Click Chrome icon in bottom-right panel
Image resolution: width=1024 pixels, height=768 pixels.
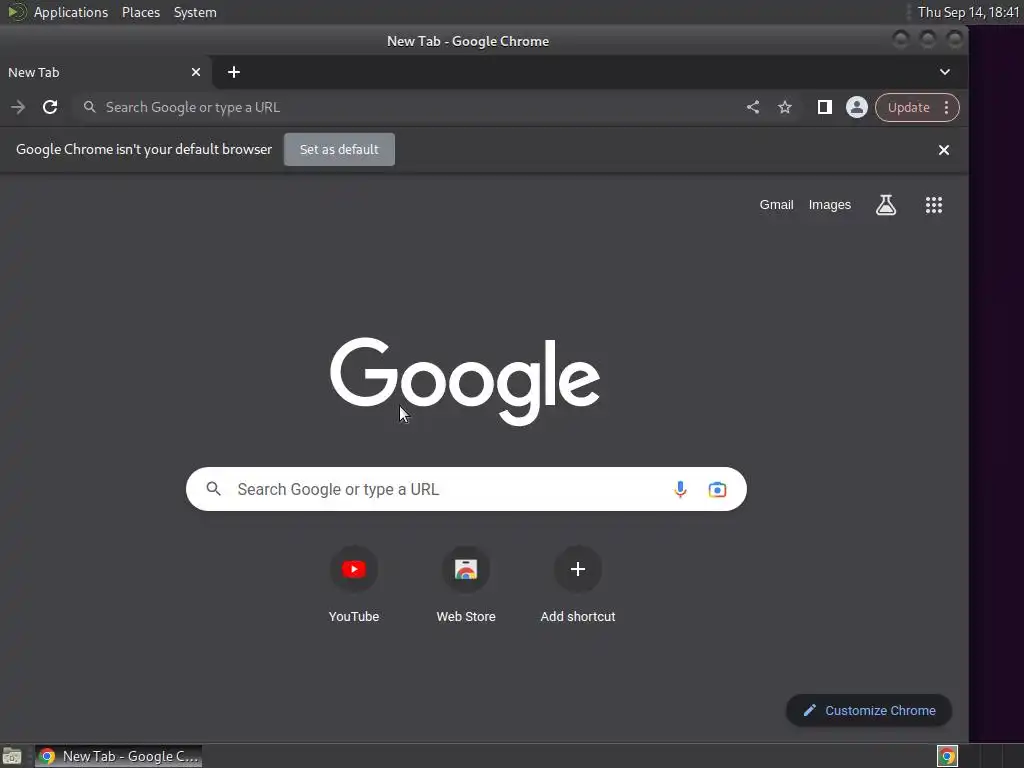947,756
